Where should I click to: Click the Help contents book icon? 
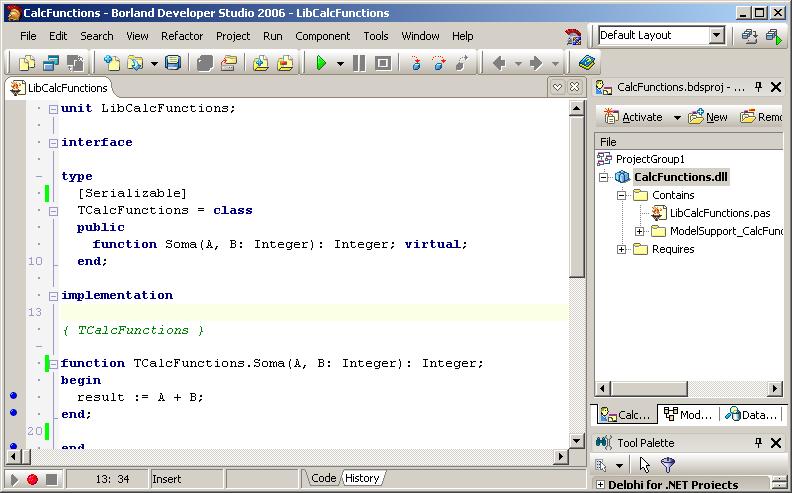pyautogui.click(x=586, y=63)
